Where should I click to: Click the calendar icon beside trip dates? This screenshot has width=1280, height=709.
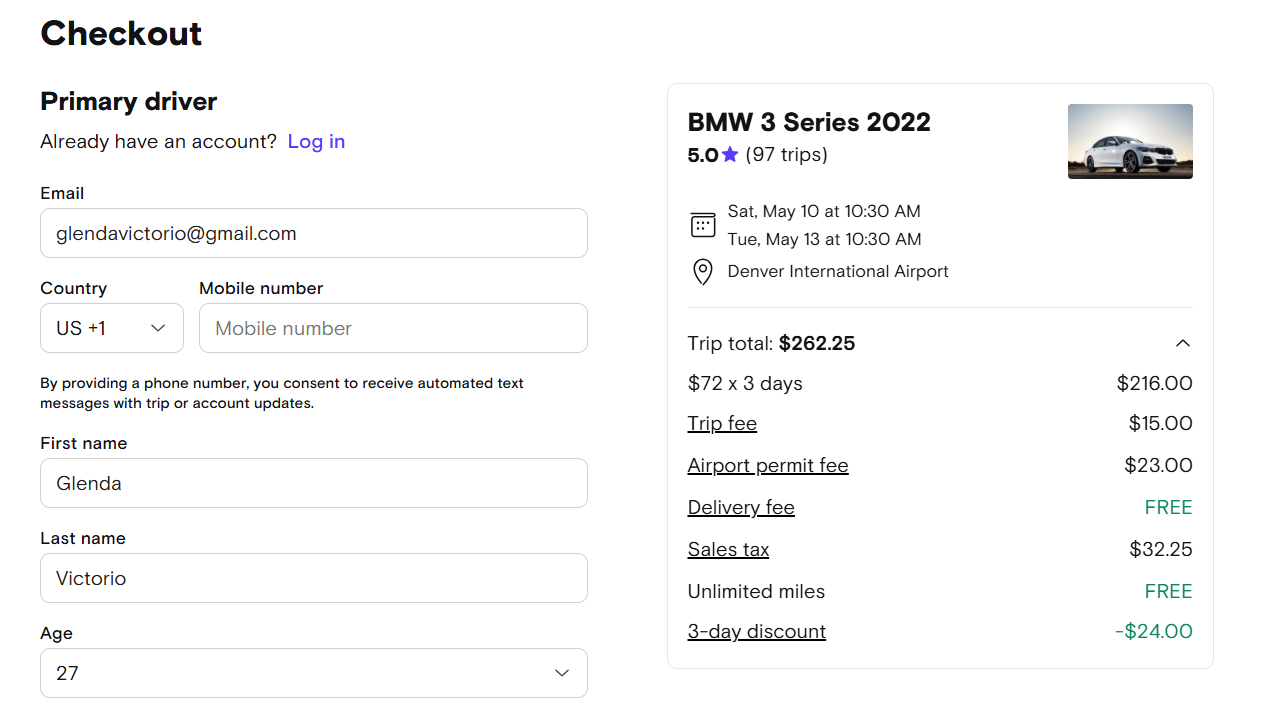tap(703, 225)
